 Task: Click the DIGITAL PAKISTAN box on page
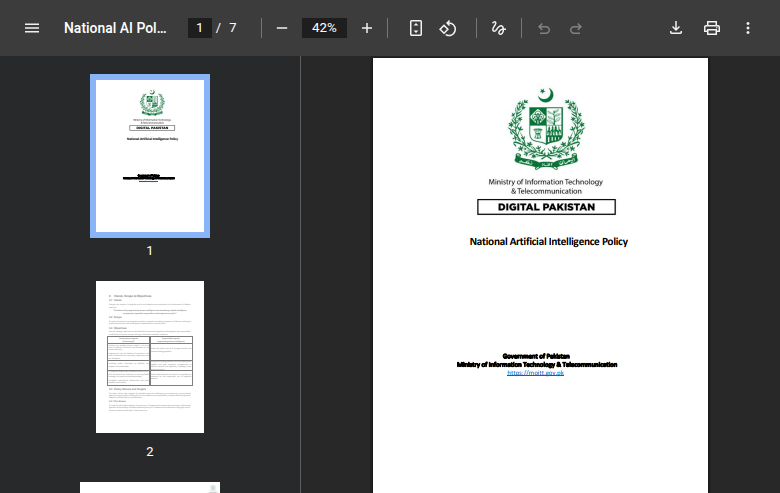(545, 207)
